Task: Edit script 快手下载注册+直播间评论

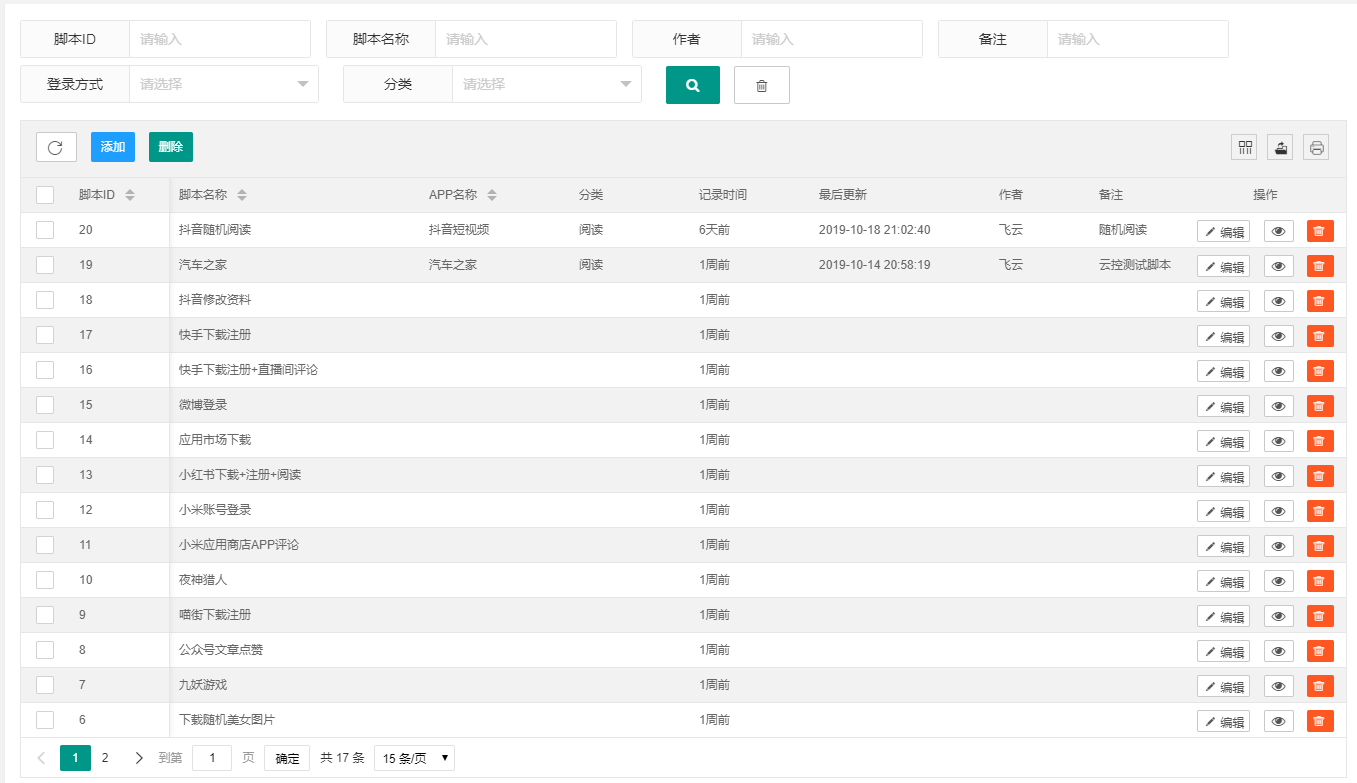Action: 1224,371
